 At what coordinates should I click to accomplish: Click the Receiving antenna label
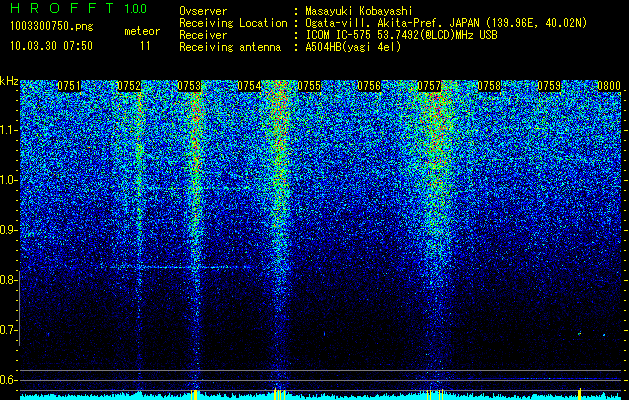[x=230, y=47]
